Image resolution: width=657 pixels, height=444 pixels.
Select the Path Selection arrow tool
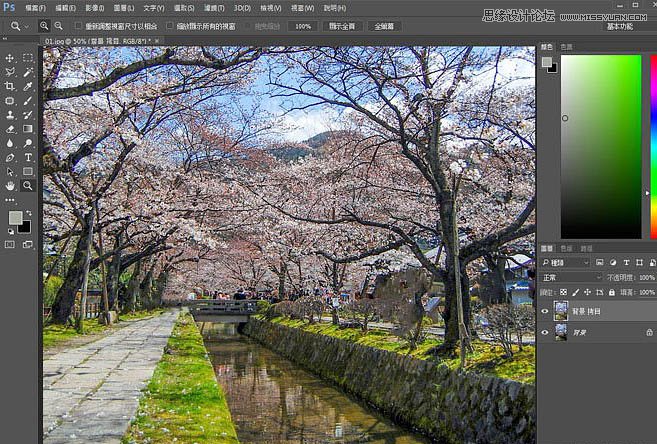(x=10, y=172)
